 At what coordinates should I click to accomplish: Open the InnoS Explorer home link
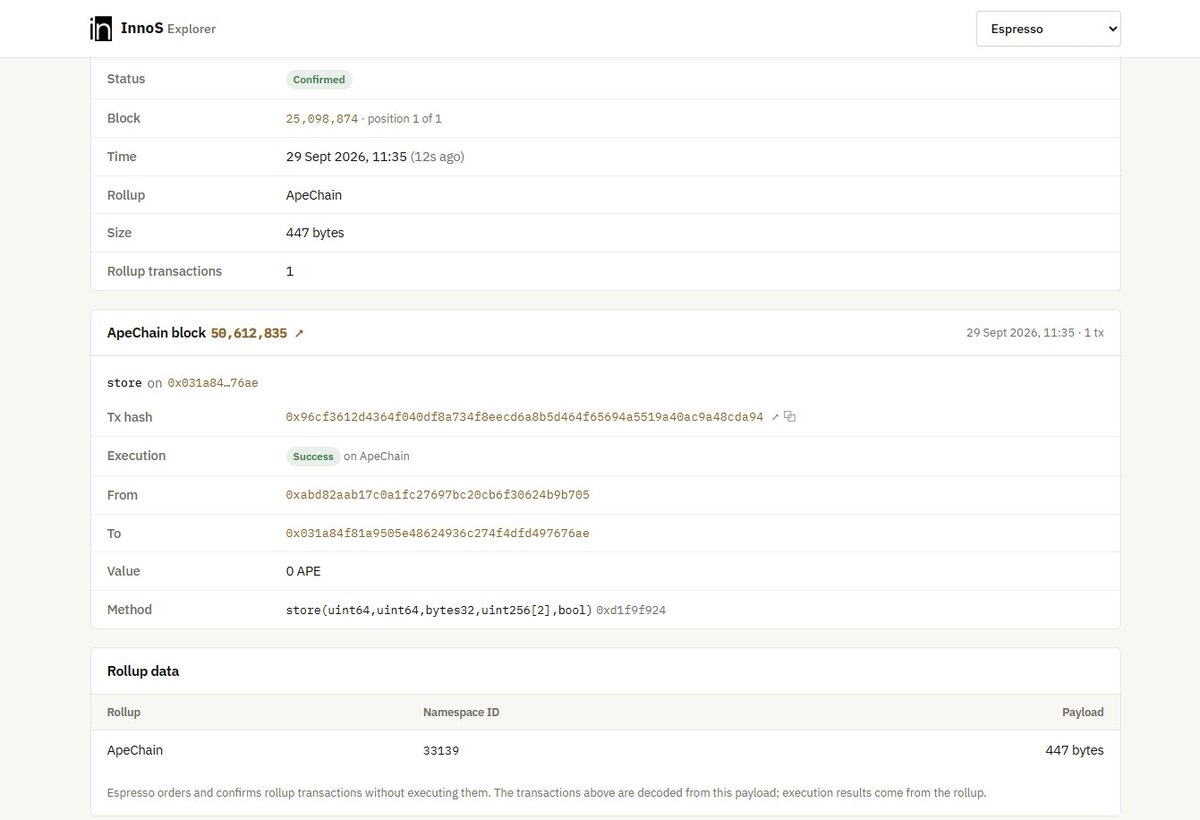[x=153, y=29]
